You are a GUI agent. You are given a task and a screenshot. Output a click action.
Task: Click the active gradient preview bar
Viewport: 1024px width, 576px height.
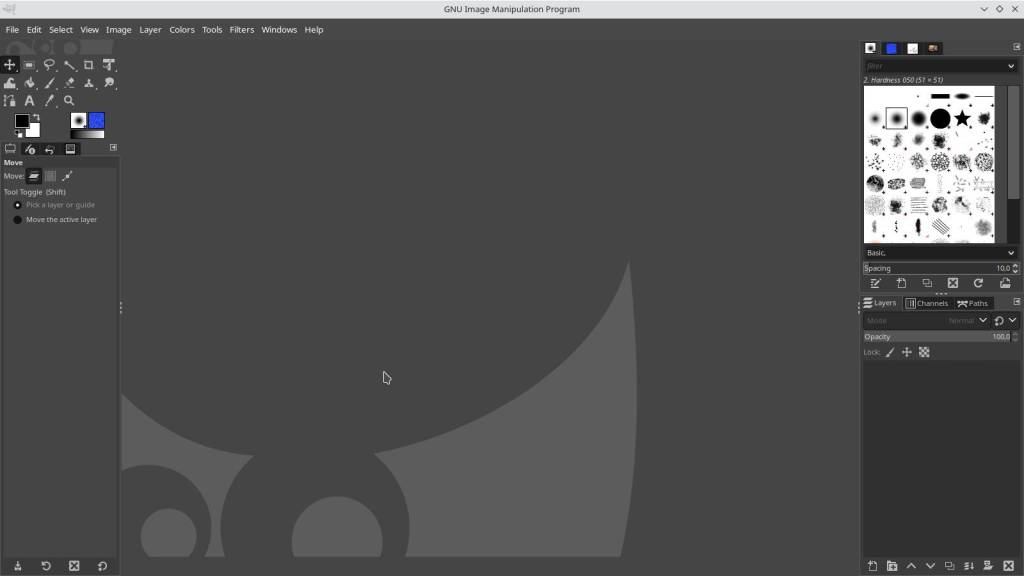(88, 134)
